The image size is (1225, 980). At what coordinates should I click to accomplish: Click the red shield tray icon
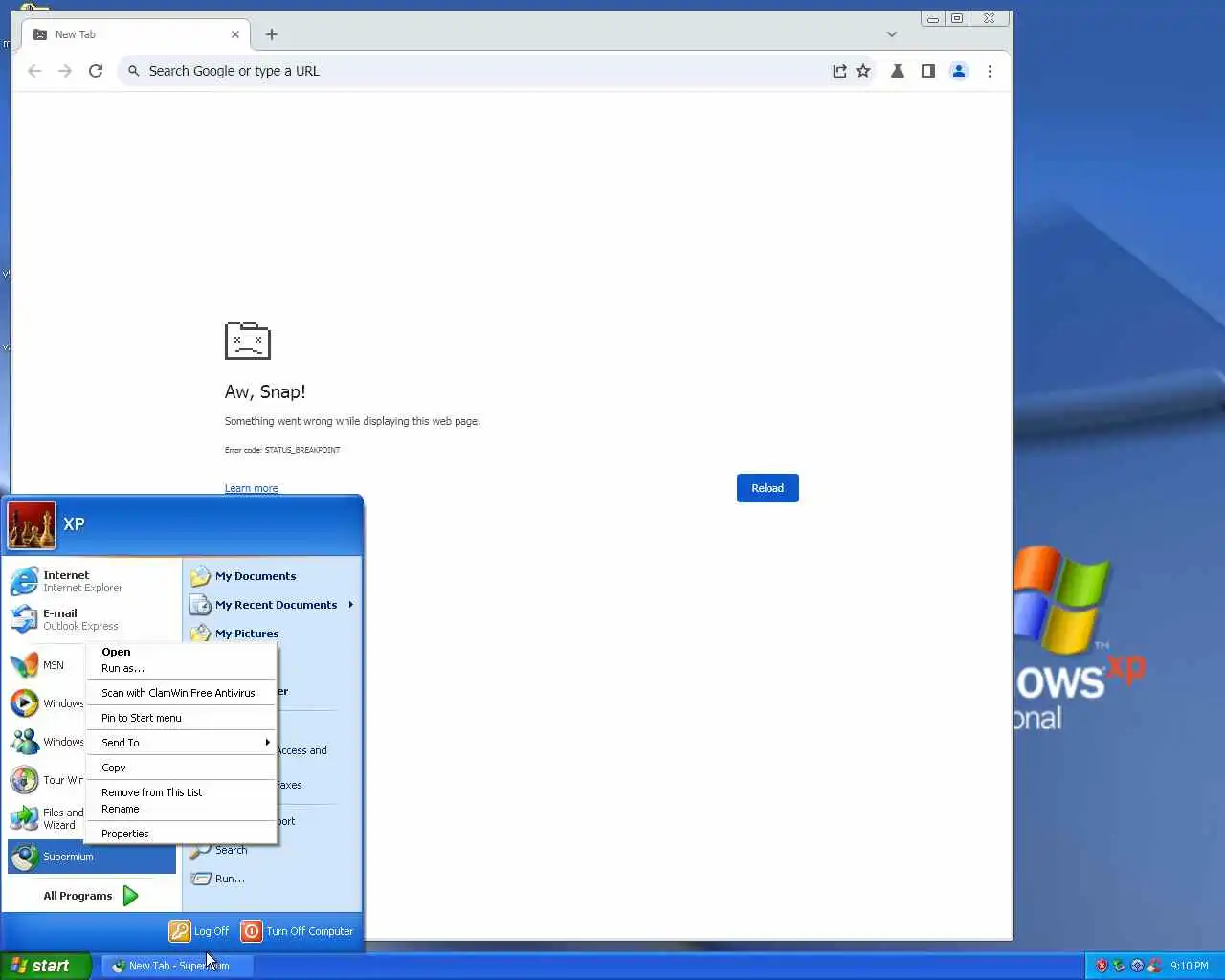point(1102,966)
